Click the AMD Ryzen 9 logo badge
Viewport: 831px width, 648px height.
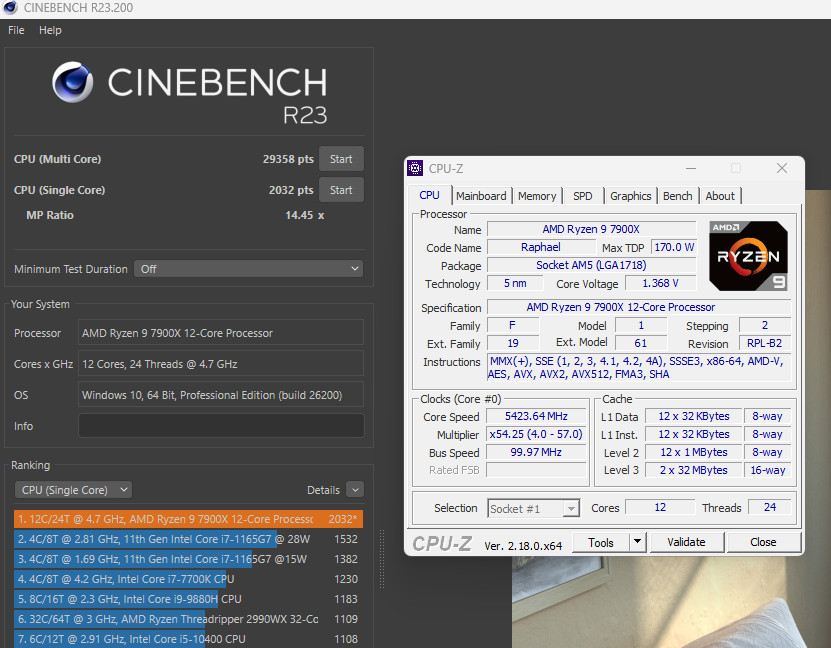click(x=748, y=256)
